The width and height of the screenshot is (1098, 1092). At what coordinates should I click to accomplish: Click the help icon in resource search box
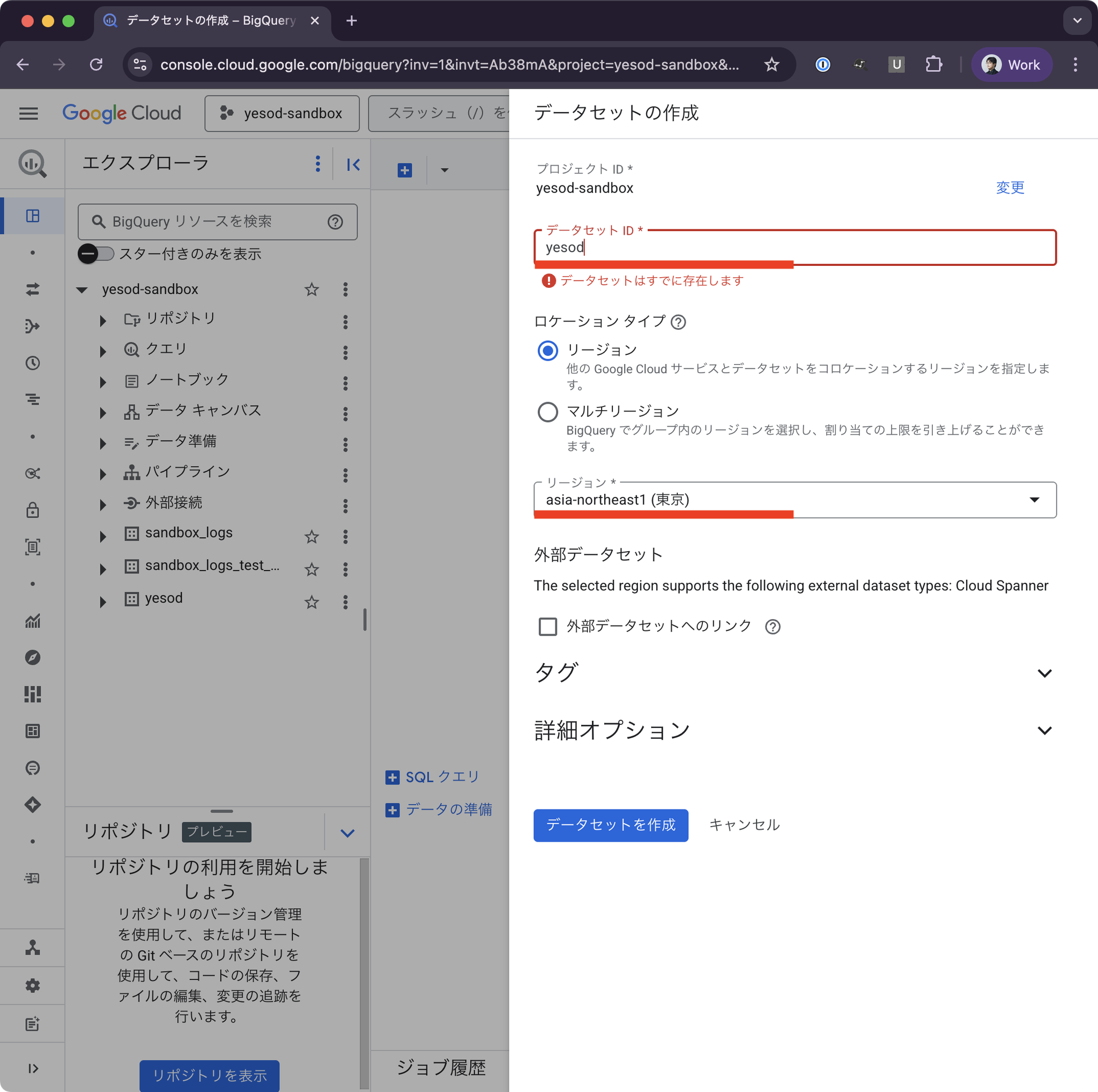[335, 221]
